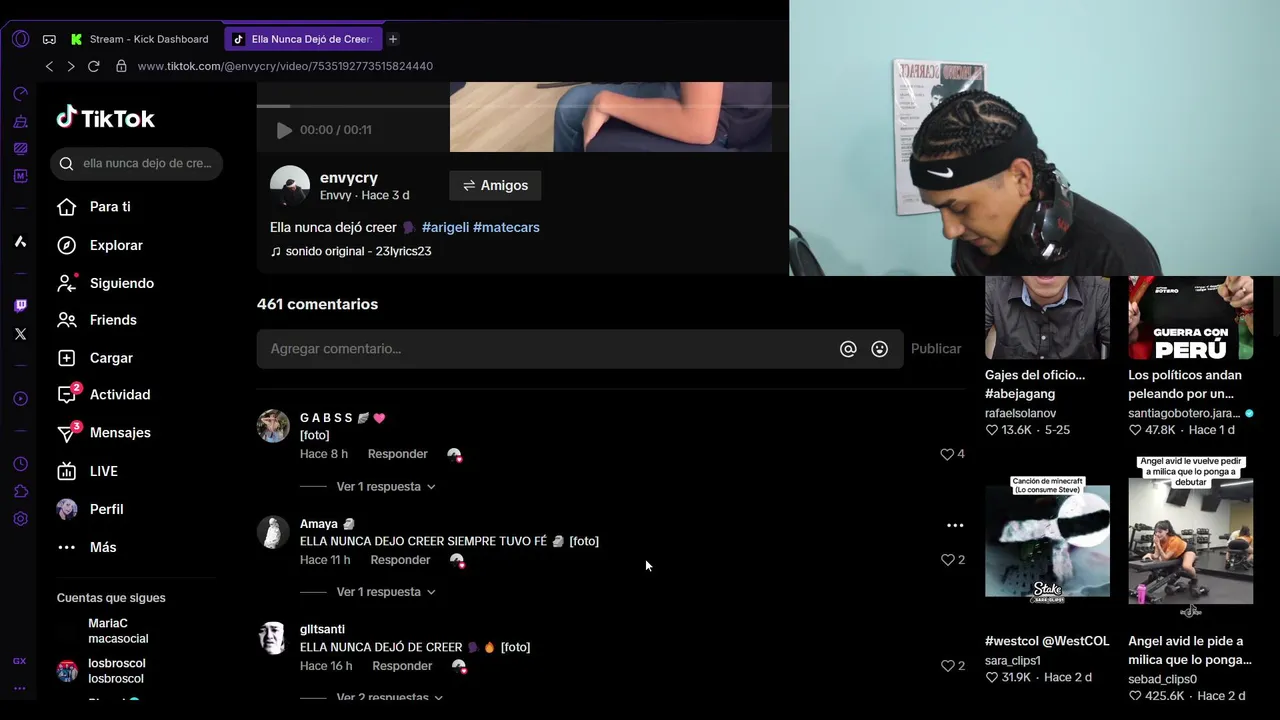Open more options dots on Amaya's comment
This screenshot has height=720, width=1280.
click(955, 525)
